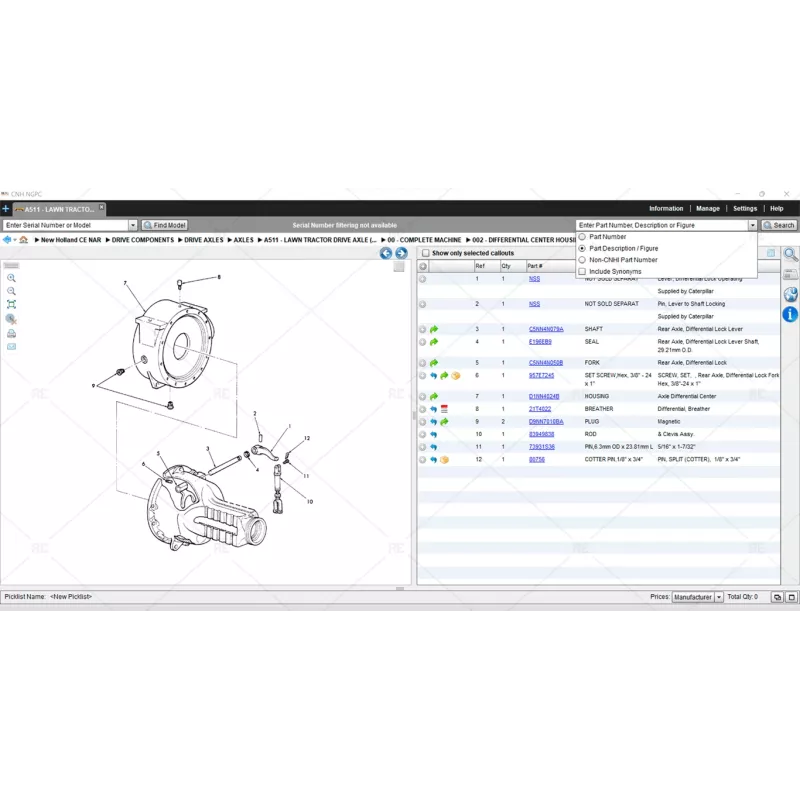Click the Find Model button
This screenshot has height=800, width=800.
pos(164,225)
